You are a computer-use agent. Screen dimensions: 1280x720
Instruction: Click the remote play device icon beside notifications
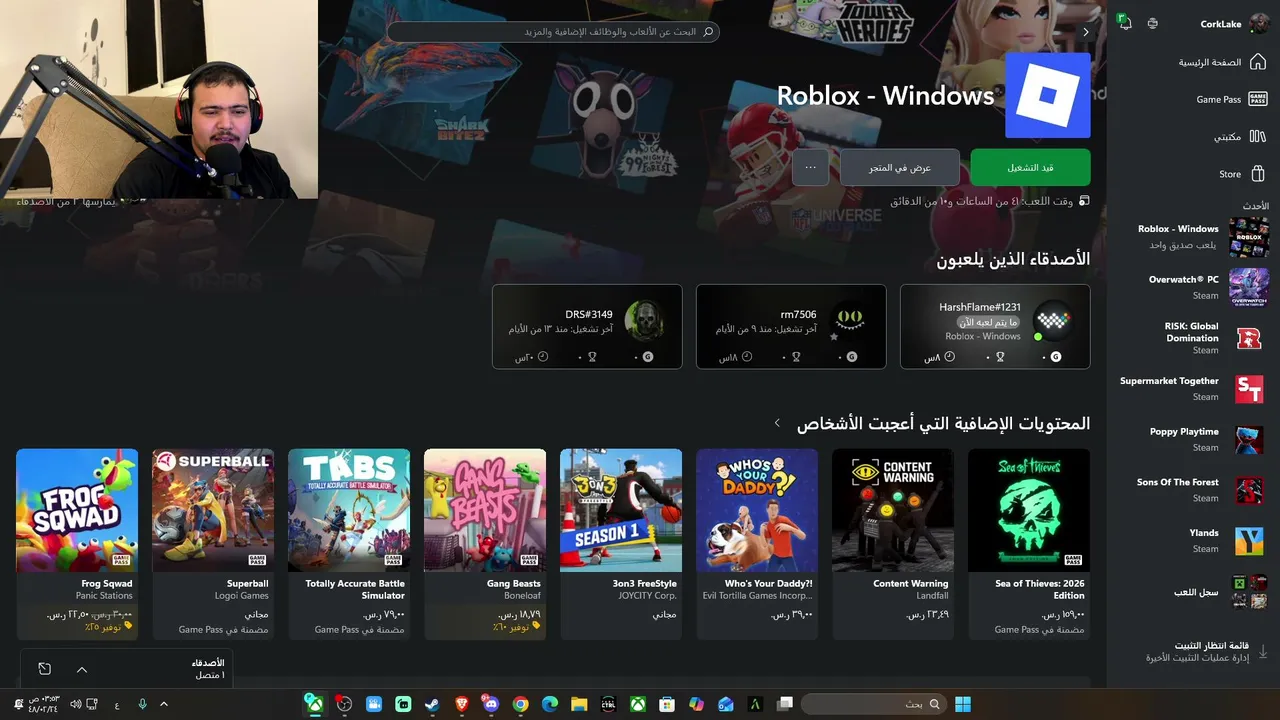click(x=1153, y=23)
